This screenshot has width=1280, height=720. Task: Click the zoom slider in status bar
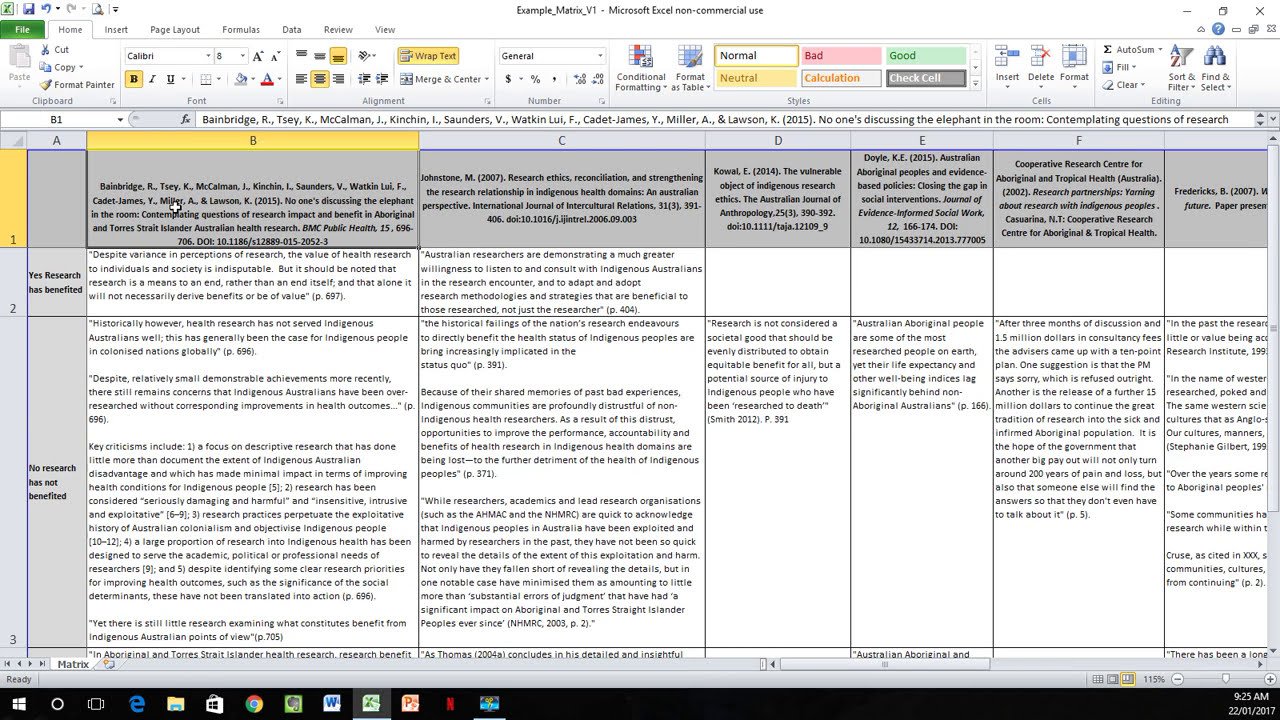[1226, 680]
